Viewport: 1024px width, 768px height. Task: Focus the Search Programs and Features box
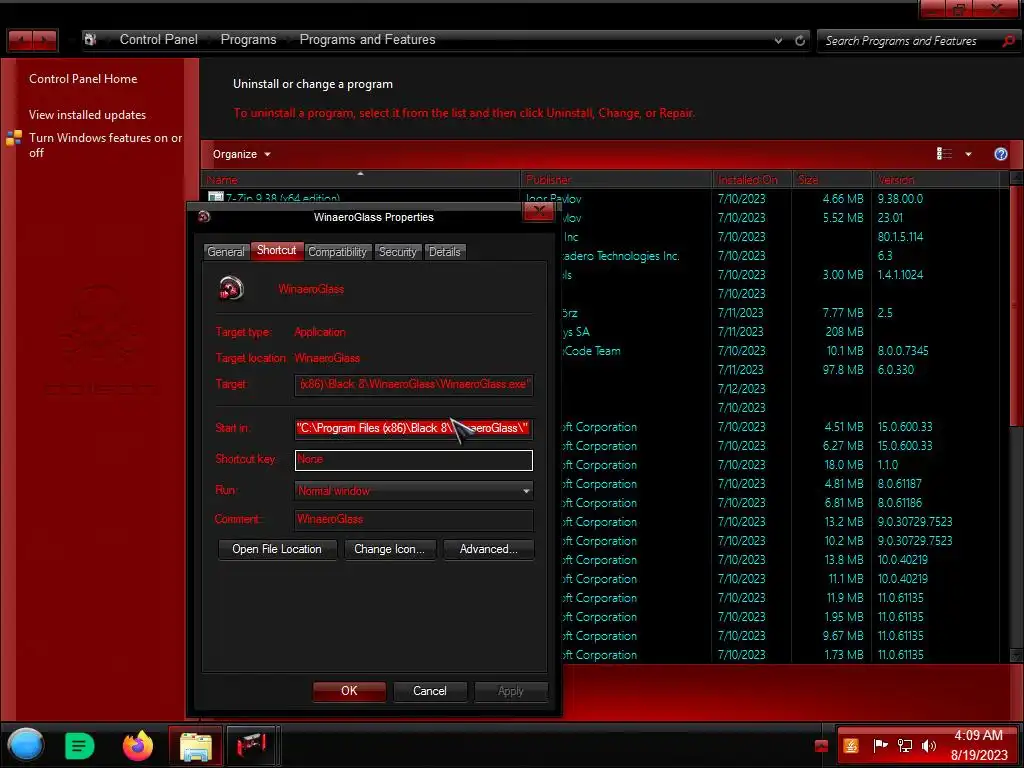tap(910, 41)
